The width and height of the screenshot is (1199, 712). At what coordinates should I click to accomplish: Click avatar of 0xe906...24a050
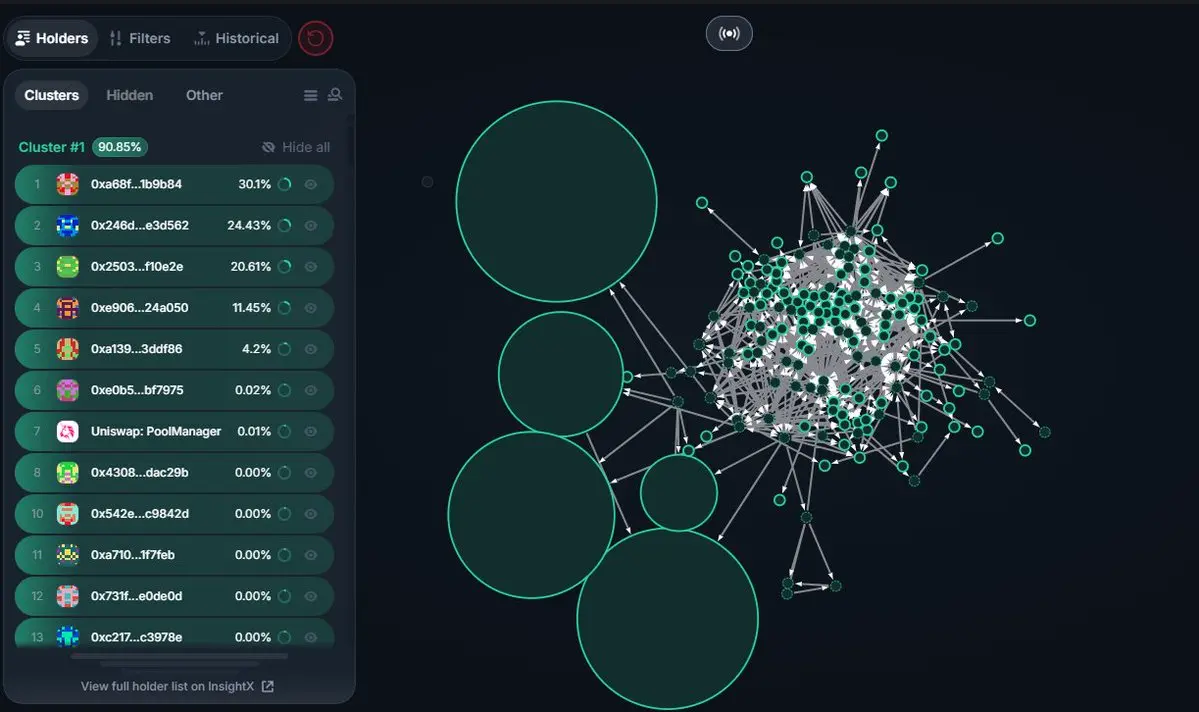point(67,307)
